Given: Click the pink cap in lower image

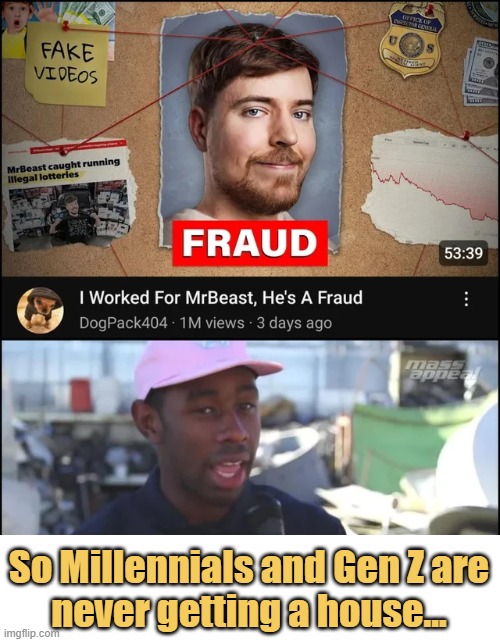Looking at the screenshot, I should coord(202,366).
